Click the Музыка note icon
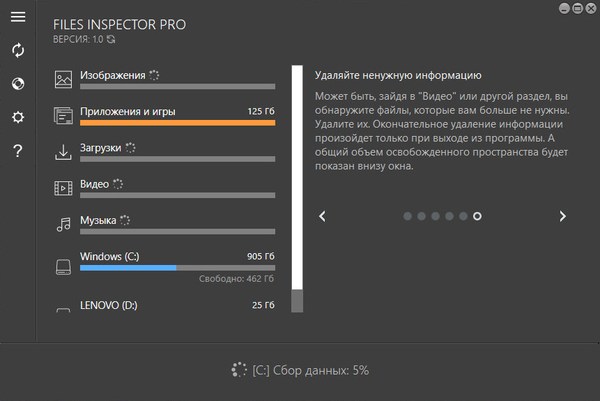 (63, 223)
